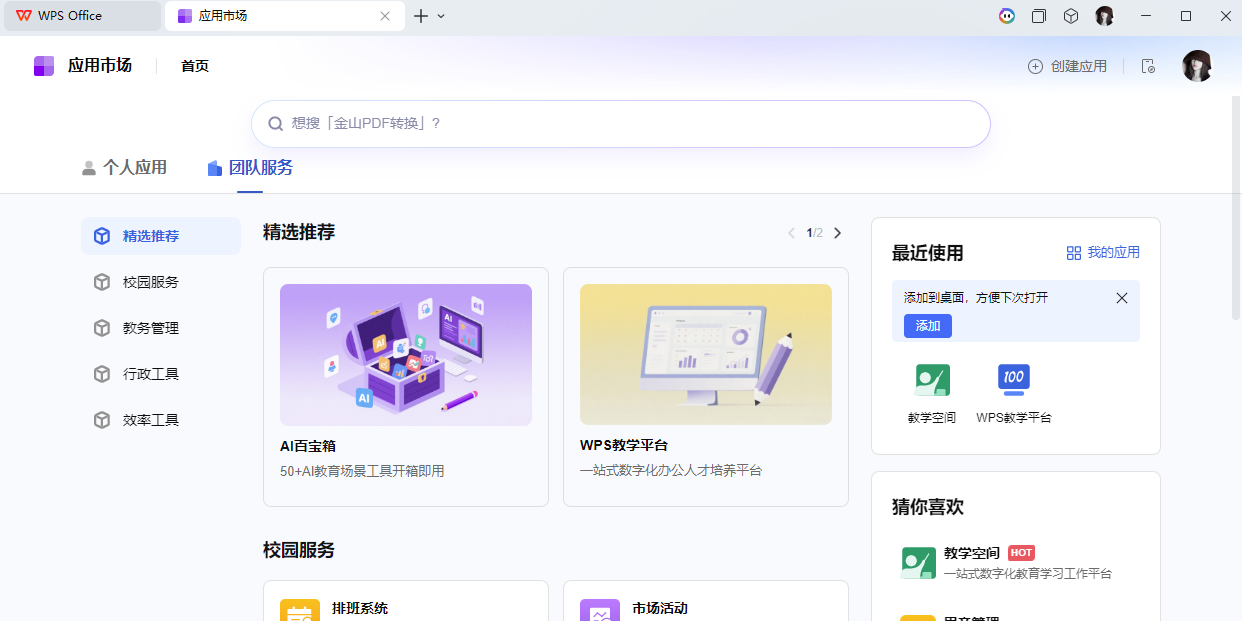Select 教务管理 category in sidebar
This screenshot has height=621, width=1242.
161,328
